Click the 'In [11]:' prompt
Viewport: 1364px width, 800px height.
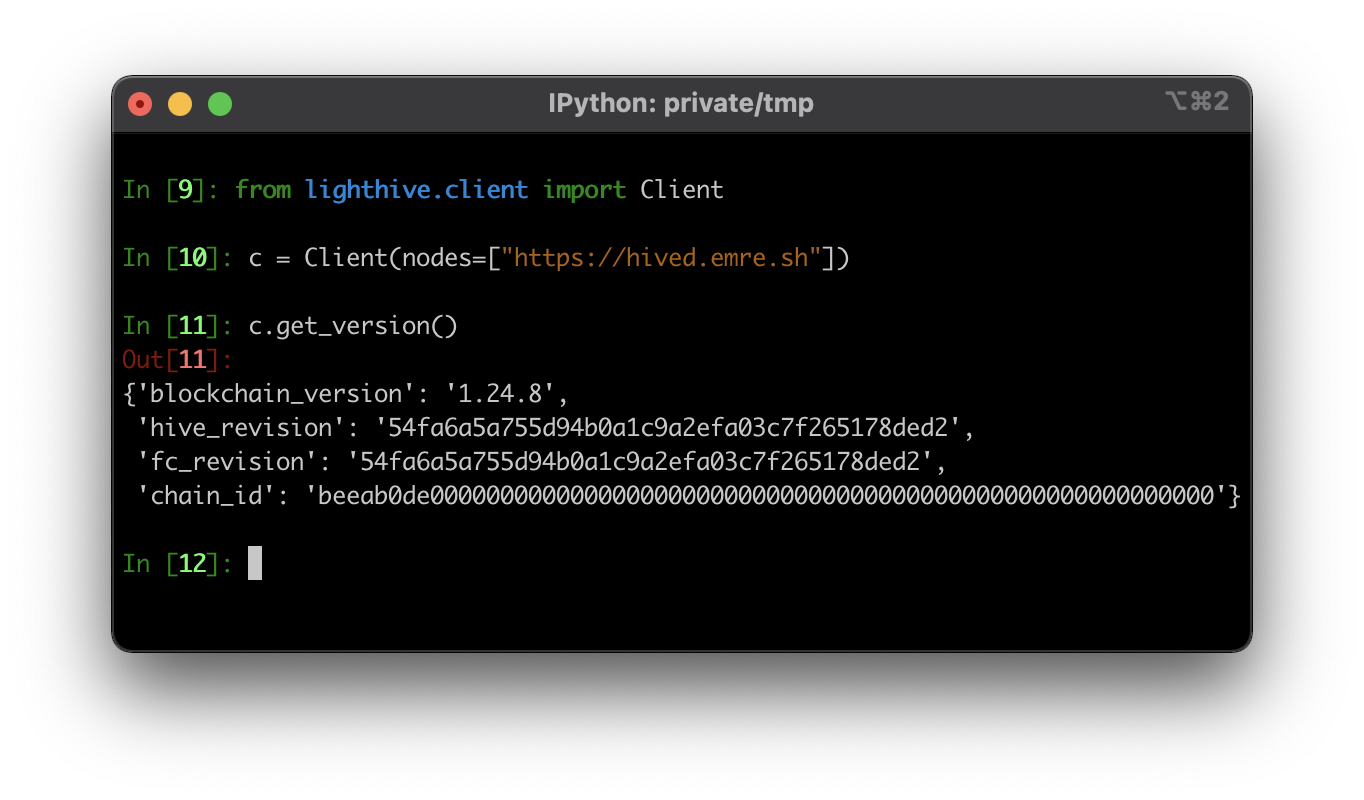pyautogui.click(x=178, y=326)
